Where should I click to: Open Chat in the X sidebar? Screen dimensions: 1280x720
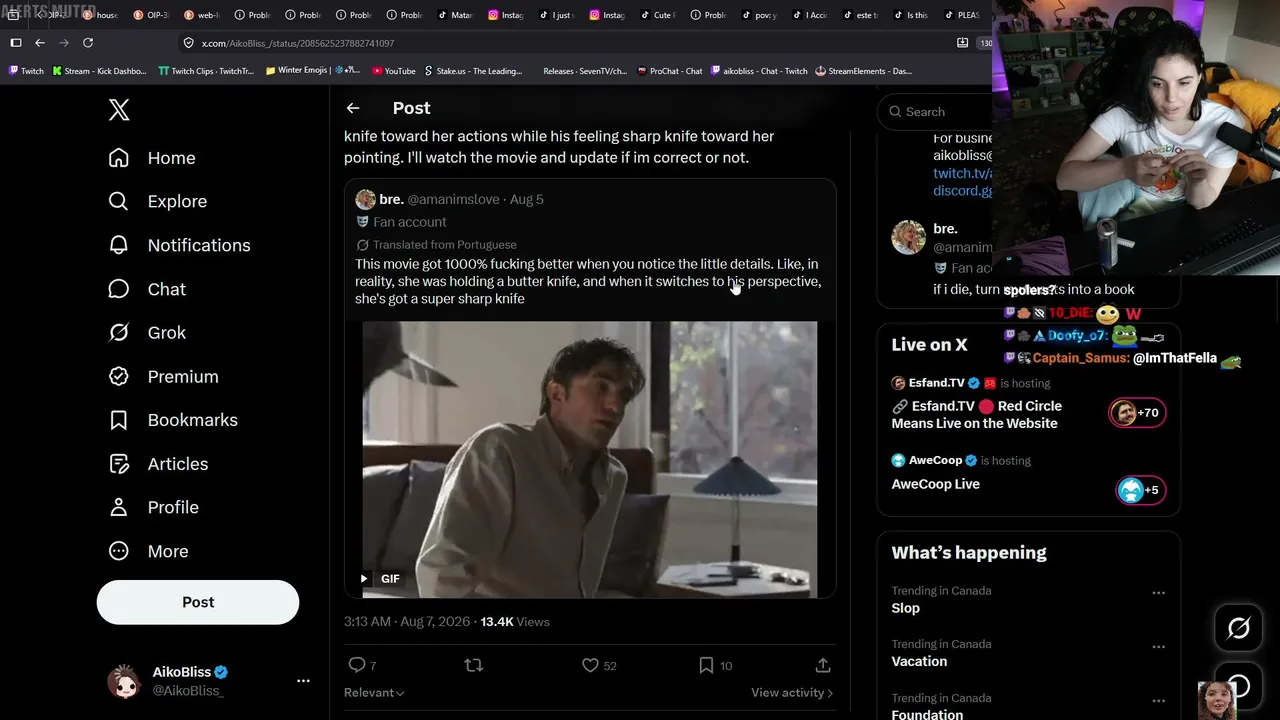147,289
